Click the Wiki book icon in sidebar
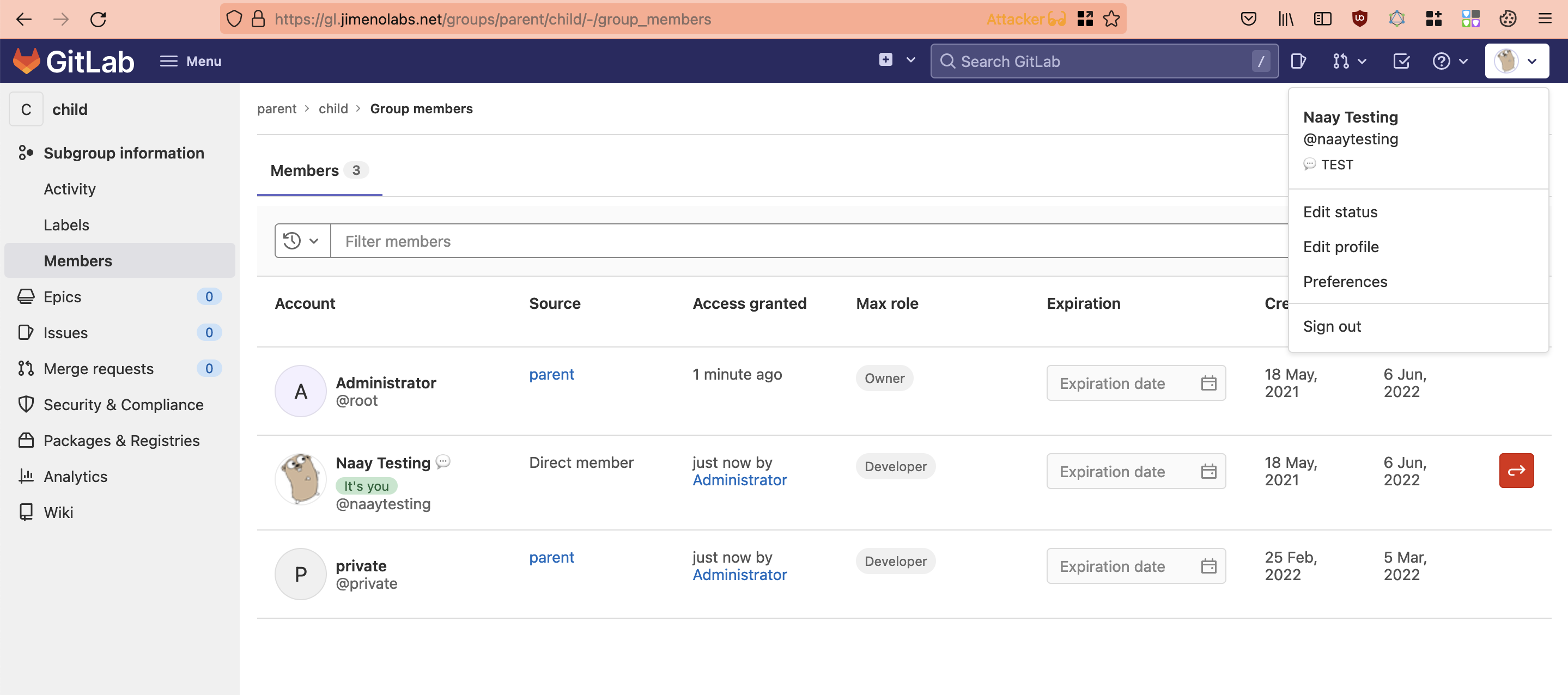This screenshot has width=1568, height=695. (x=26, y=513)
